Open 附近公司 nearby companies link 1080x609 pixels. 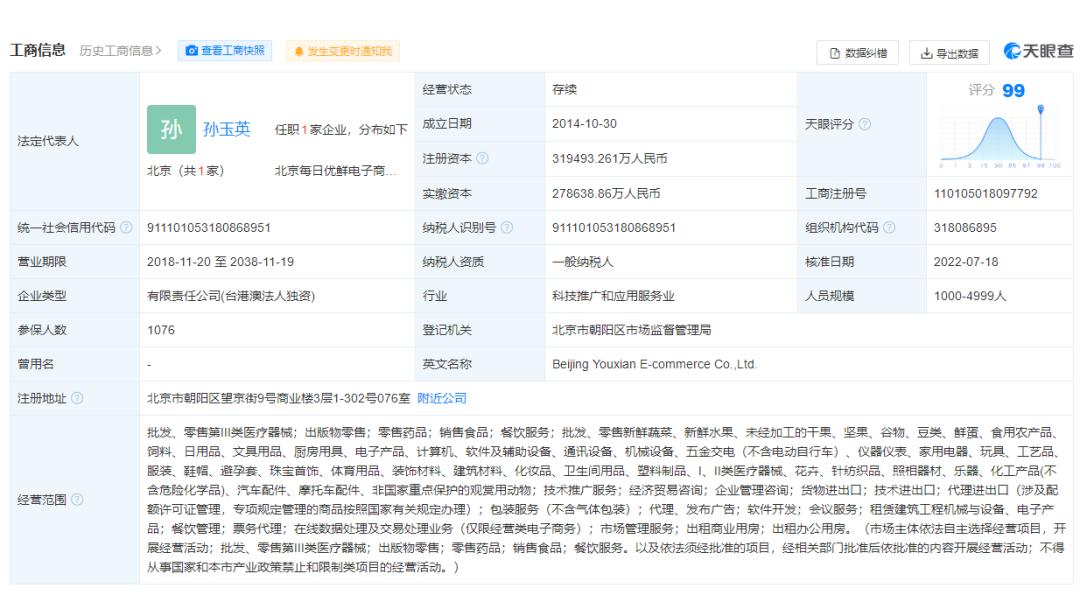[x=442, y=399]
